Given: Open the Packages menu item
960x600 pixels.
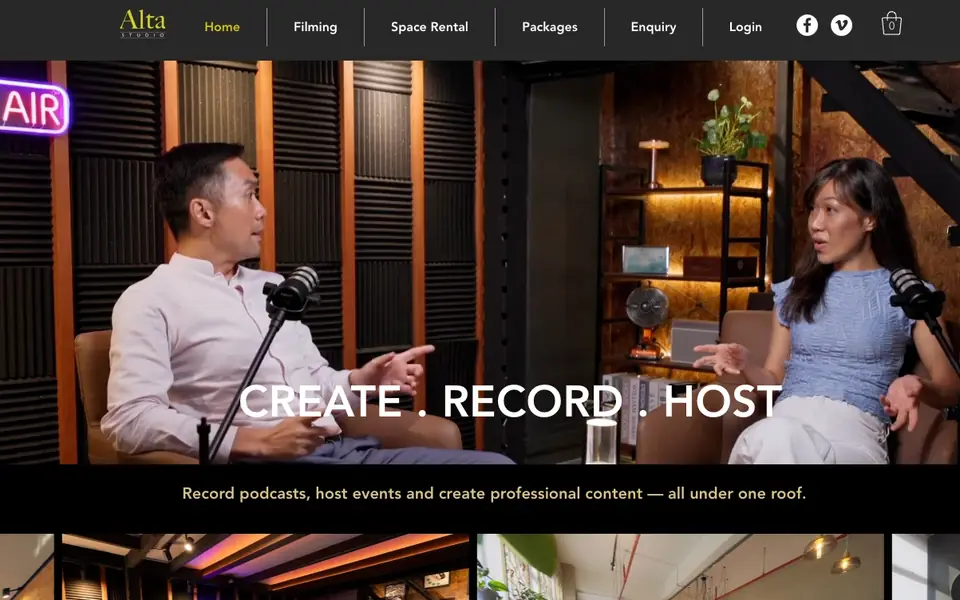Looking at the screenshot, I should point(550,27).
